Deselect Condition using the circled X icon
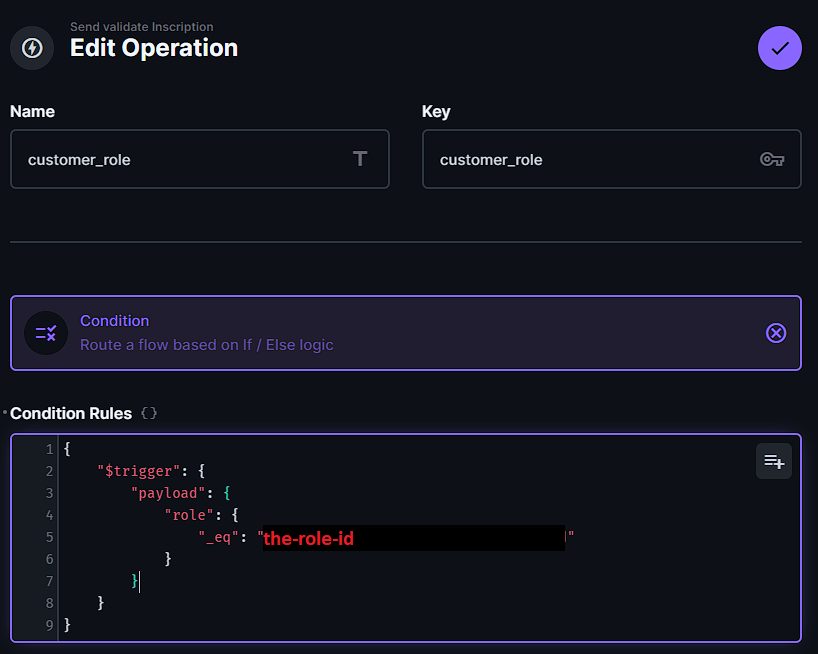The height and width of the screenshot is (654, 818). point(775,333)
